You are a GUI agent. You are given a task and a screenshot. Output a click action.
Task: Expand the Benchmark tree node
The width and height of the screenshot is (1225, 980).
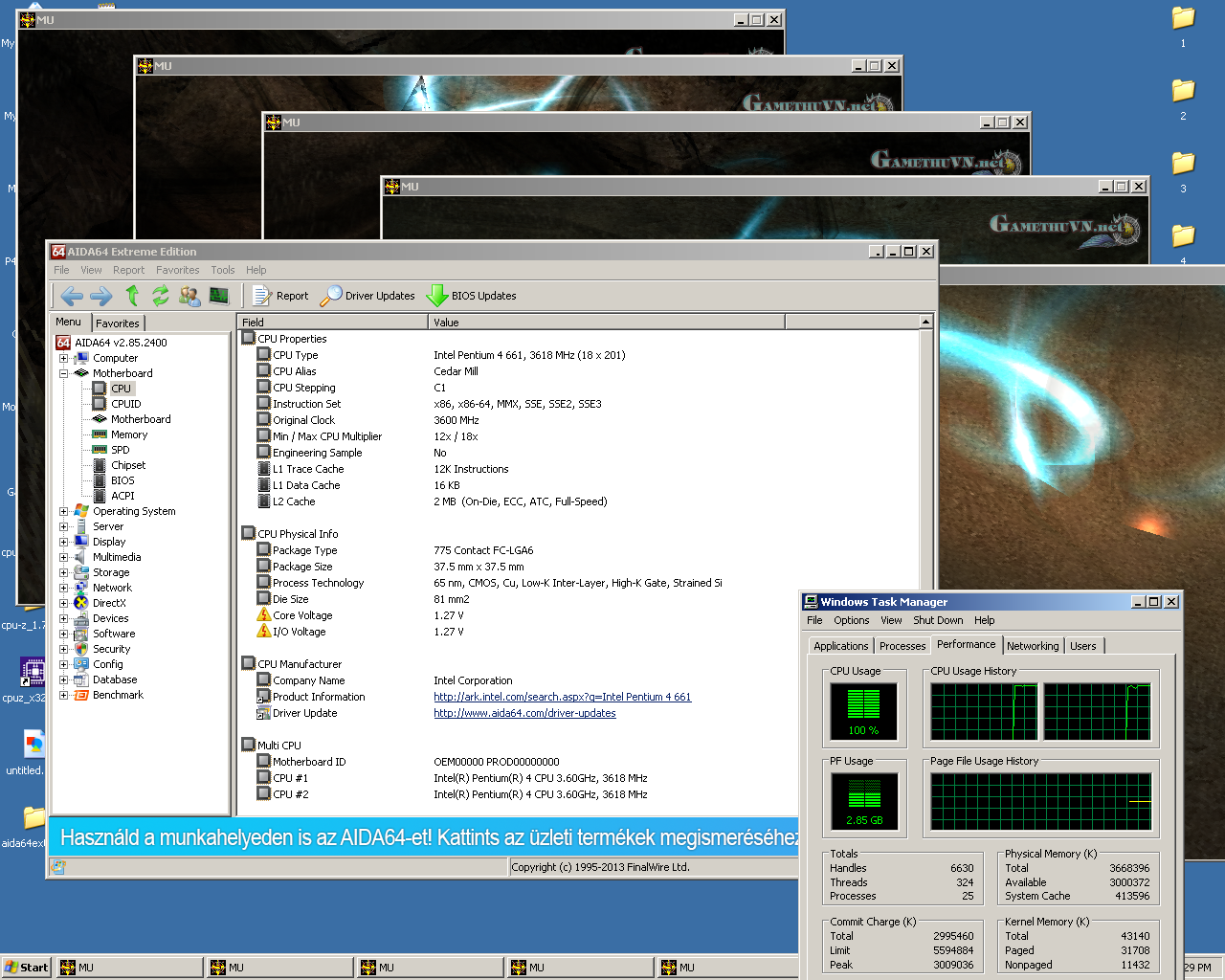click(63, 695)
